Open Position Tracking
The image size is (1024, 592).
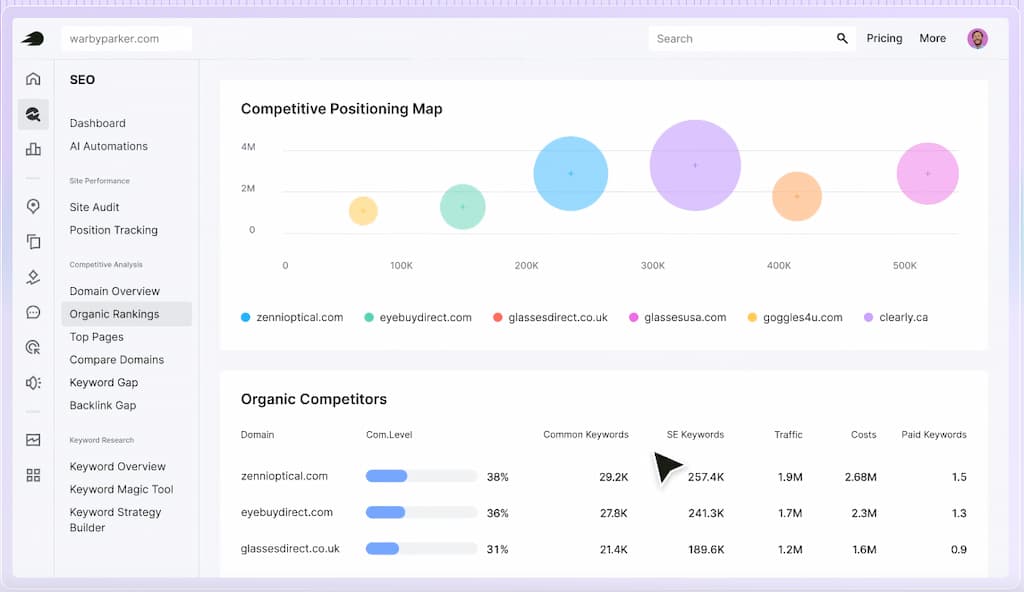(114, 230)
